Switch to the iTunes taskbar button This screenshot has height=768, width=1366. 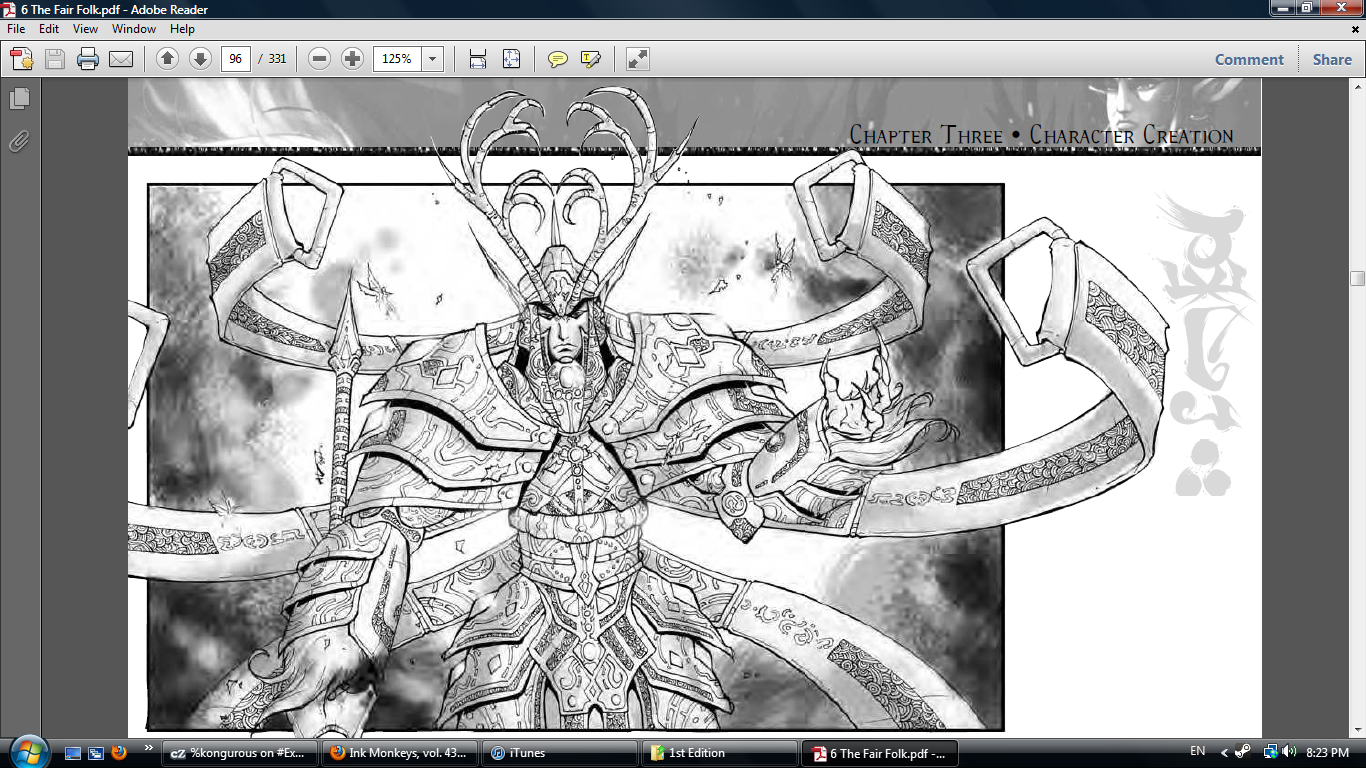coord(559,753)
